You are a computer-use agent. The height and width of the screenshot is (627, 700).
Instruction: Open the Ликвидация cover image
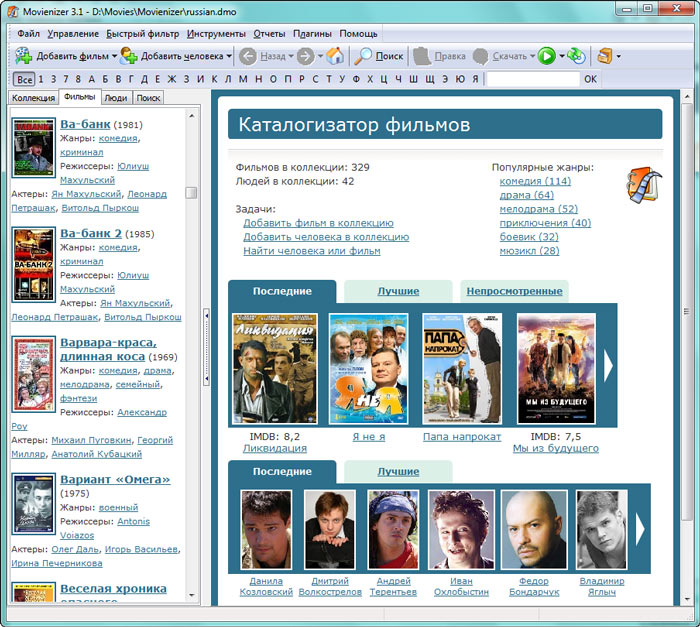[275, 368]
